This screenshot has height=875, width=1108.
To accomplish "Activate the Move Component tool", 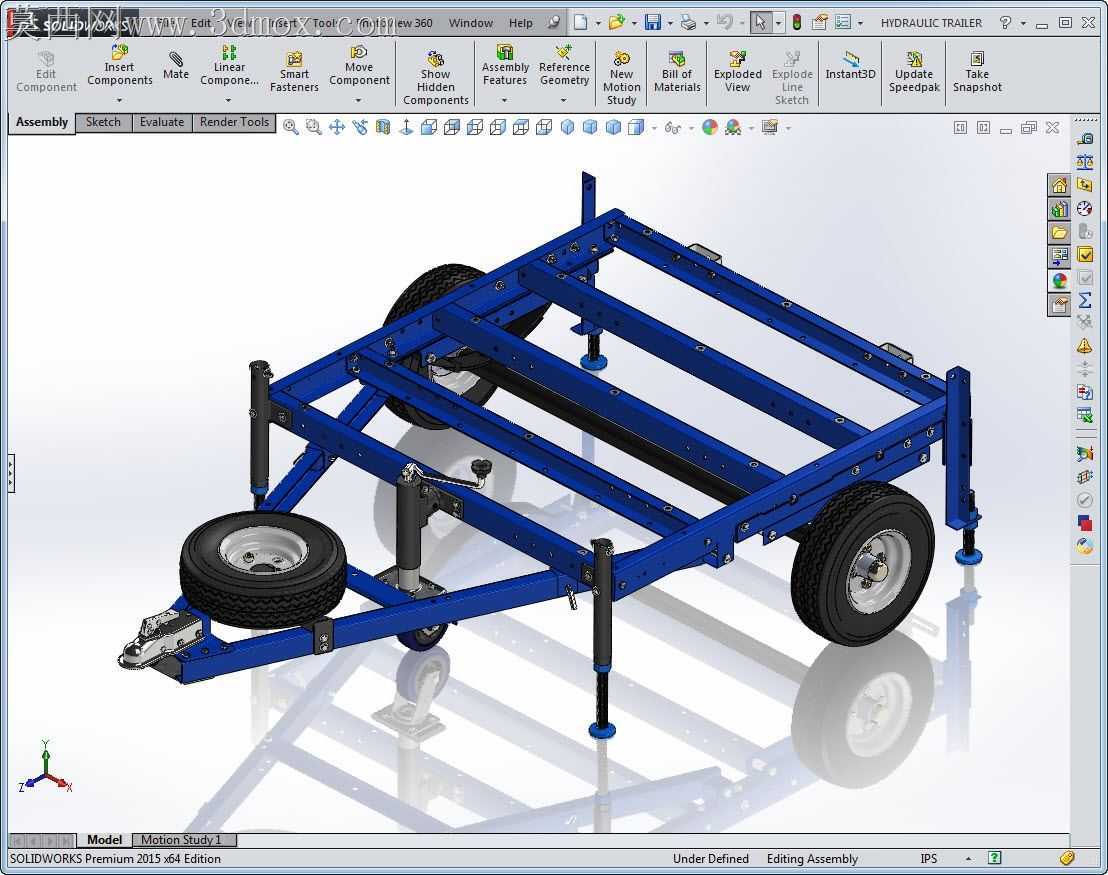I will click(x=359, y=65).
